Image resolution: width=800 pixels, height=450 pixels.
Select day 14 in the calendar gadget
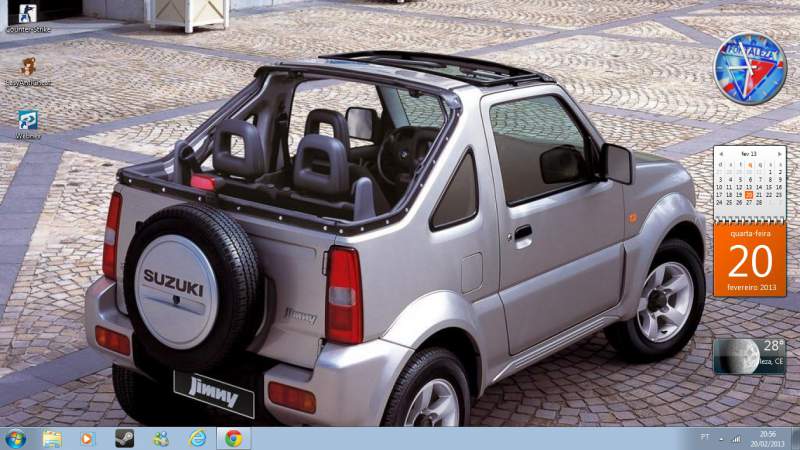759,187
